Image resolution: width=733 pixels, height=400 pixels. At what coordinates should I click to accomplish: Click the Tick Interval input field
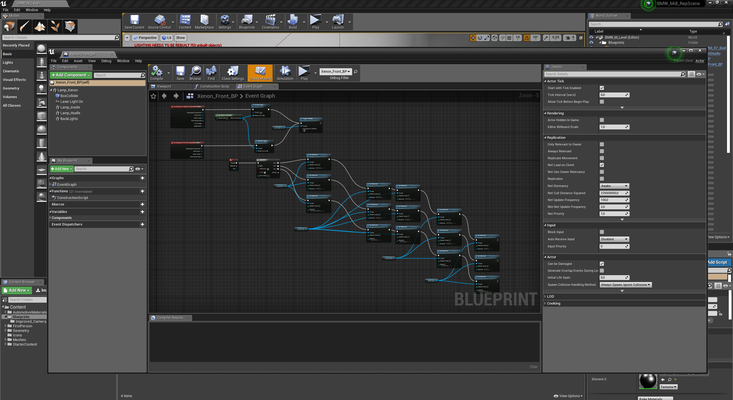(x=613, y=96)
